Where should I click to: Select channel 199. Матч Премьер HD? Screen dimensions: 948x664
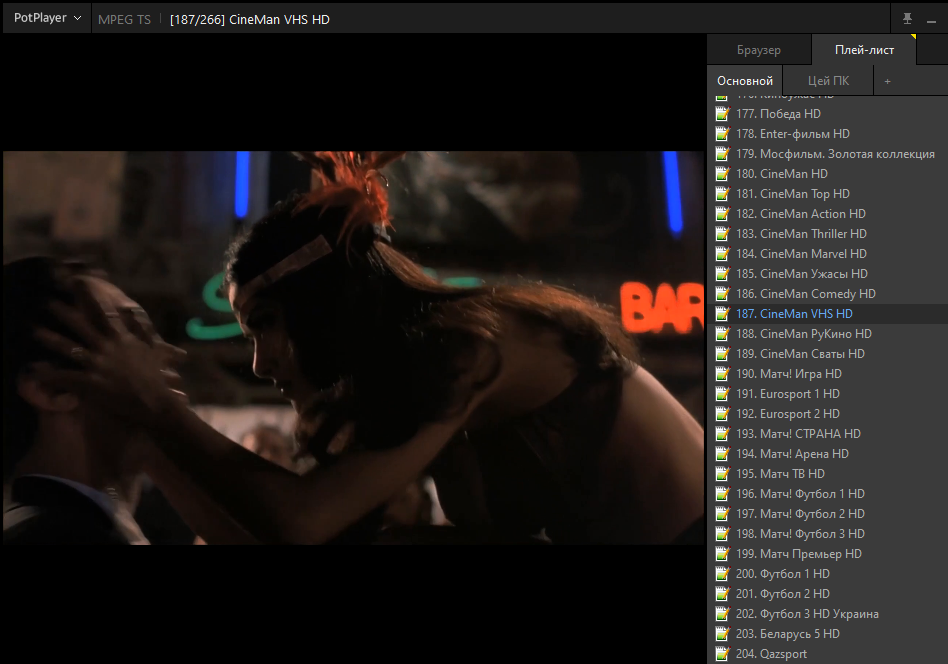[x=827, y=553]
